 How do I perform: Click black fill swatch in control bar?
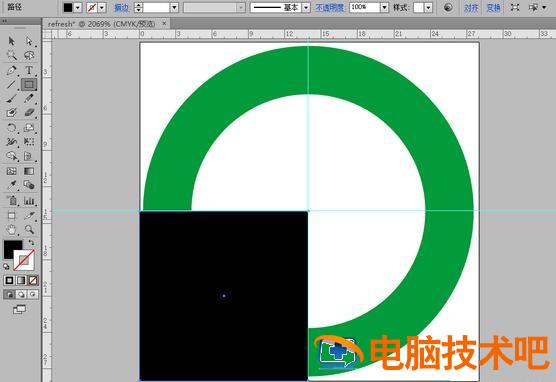tap(68, 7)
